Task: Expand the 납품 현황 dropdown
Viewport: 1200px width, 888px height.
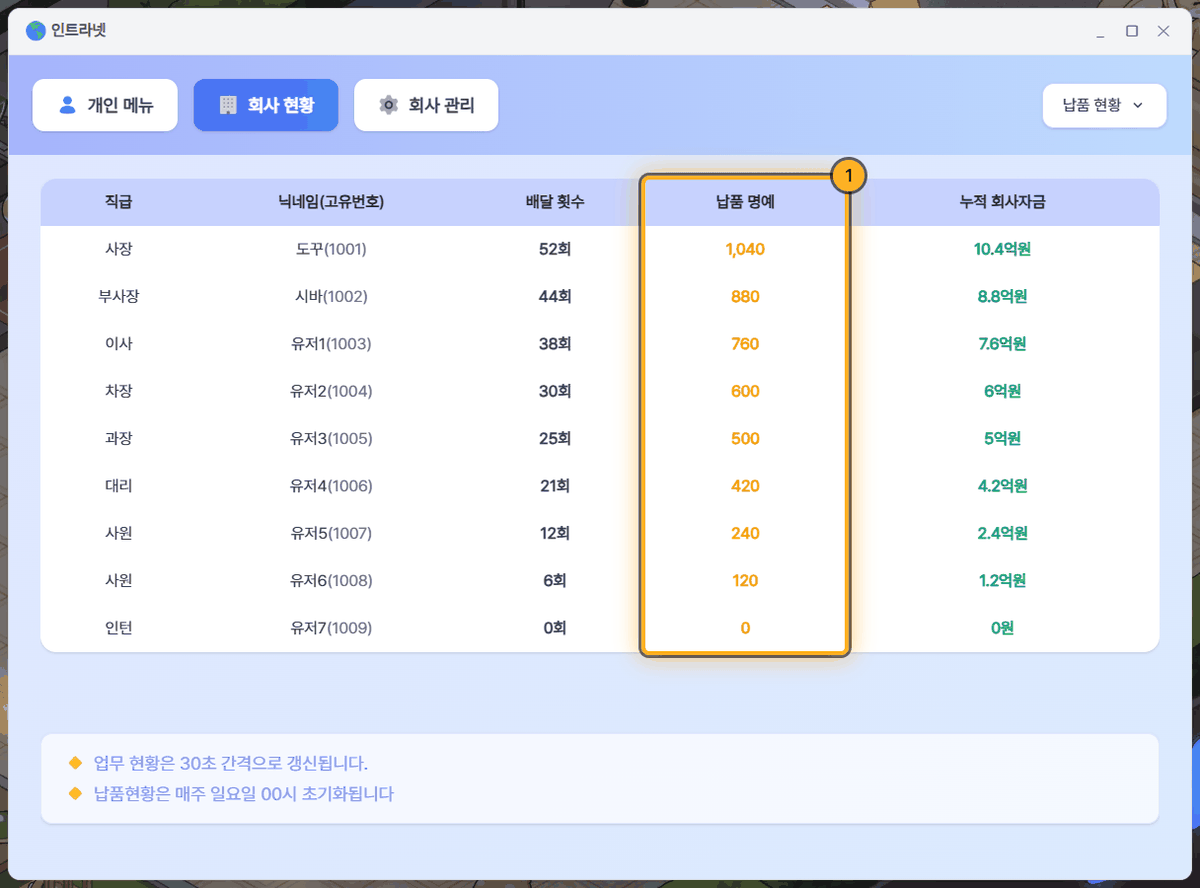Action: (x=1104, y=105)
